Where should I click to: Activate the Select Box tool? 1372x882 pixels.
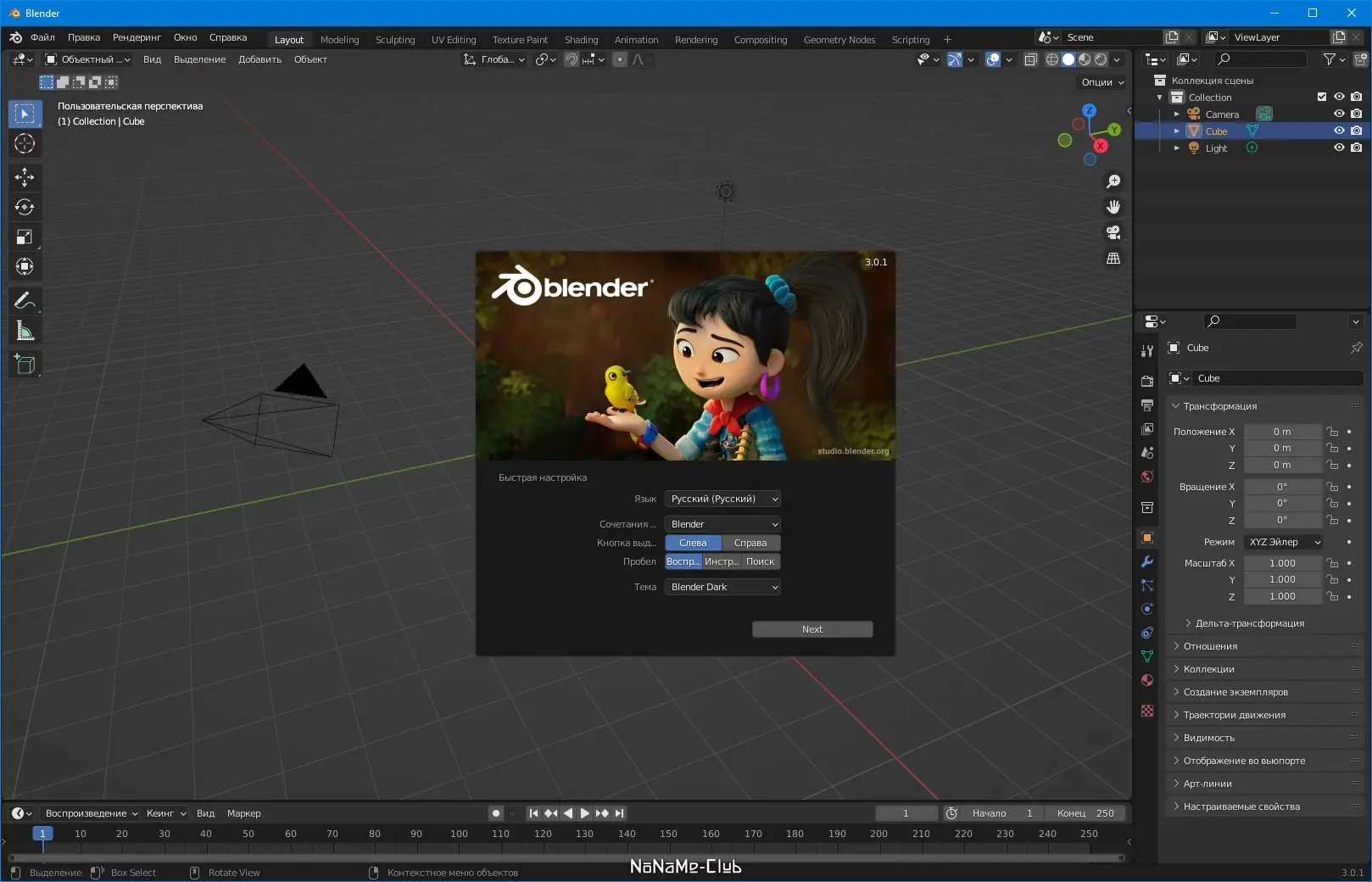25,114
